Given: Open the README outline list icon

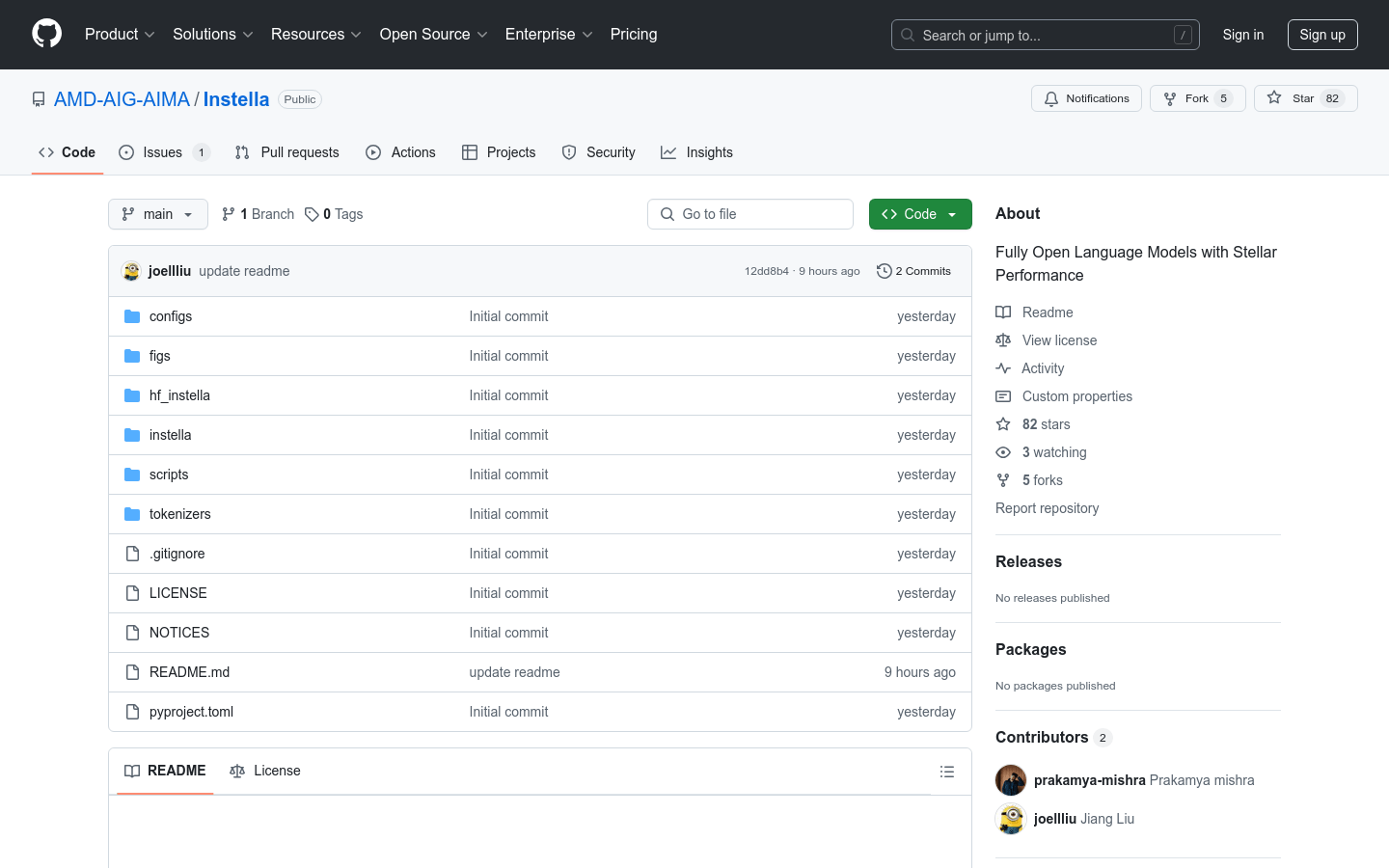Looking at the screenshot, I should tap(947, 772).
